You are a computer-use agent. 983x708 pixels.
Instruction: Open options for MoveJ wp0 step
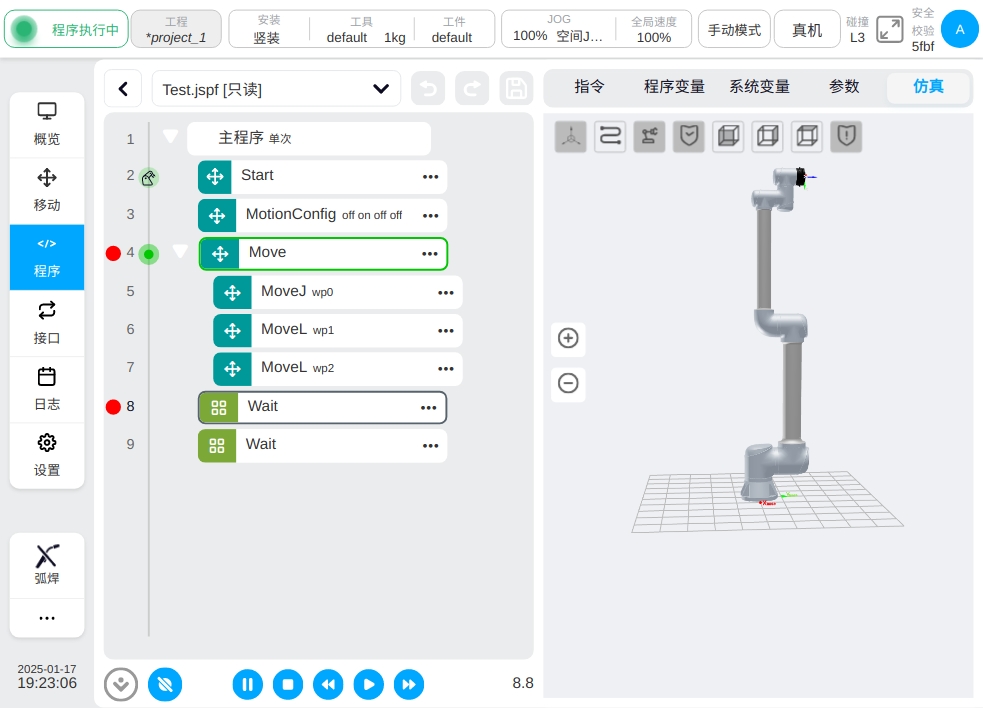446,292
